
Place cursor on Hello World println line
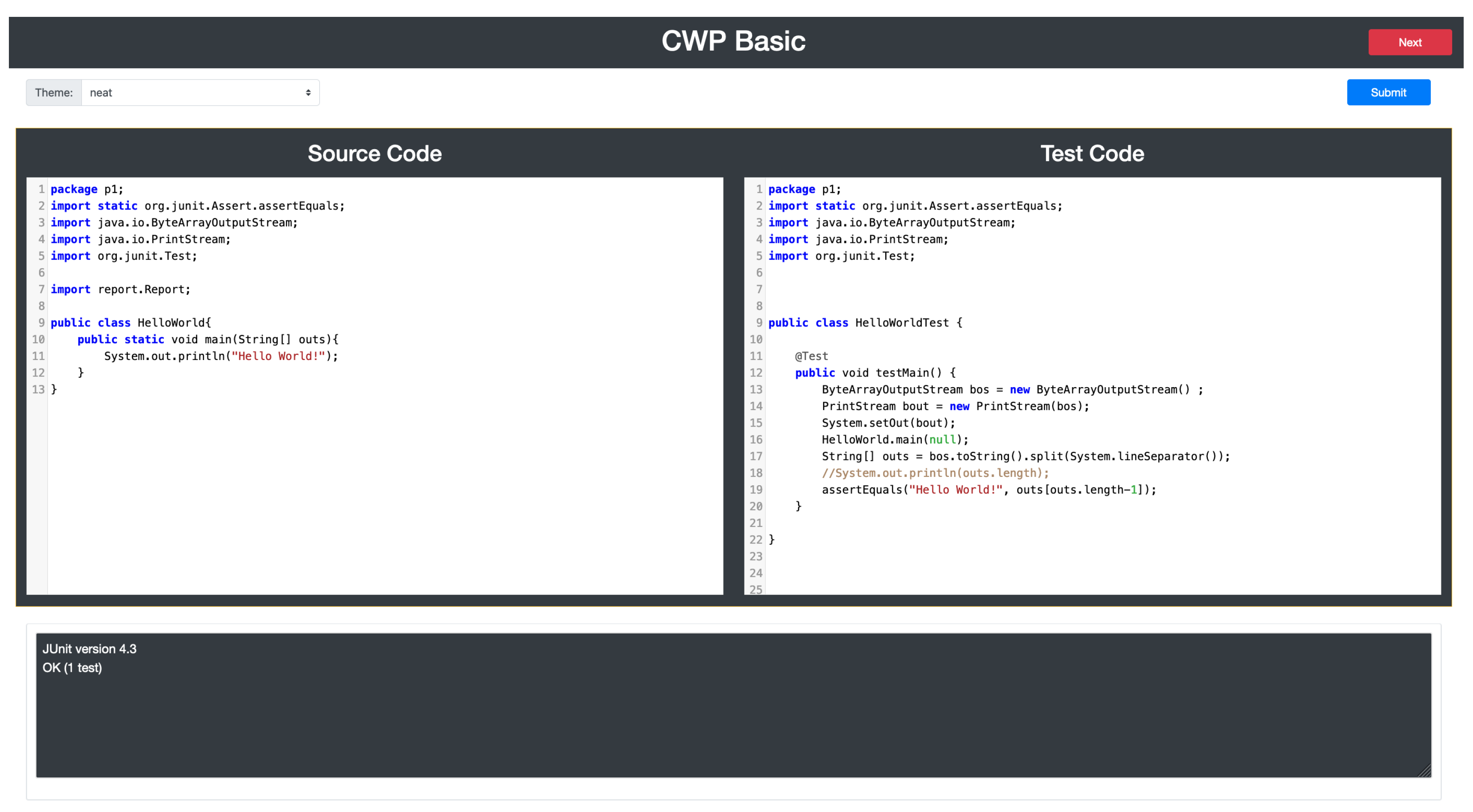[221, 356]
